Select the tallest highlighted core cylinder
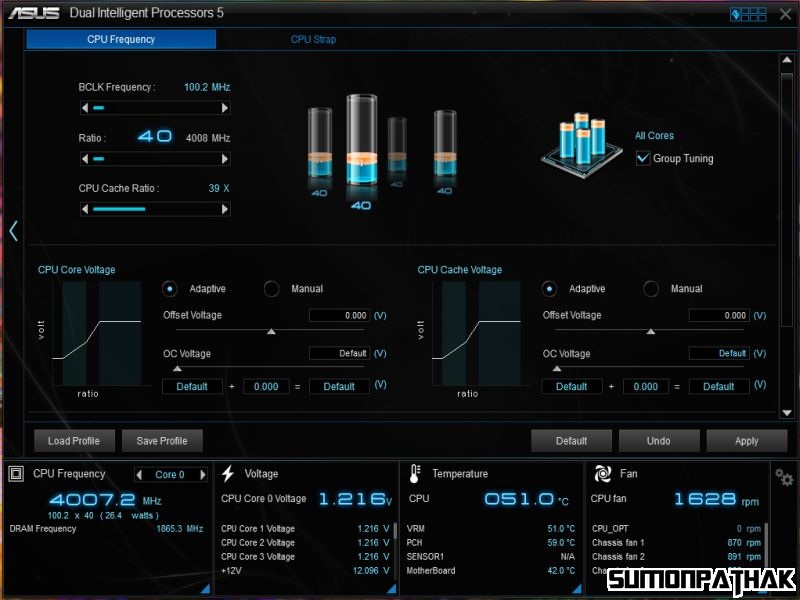The height and width of the screenshot is (600, 800). click(x=362, y=140)
